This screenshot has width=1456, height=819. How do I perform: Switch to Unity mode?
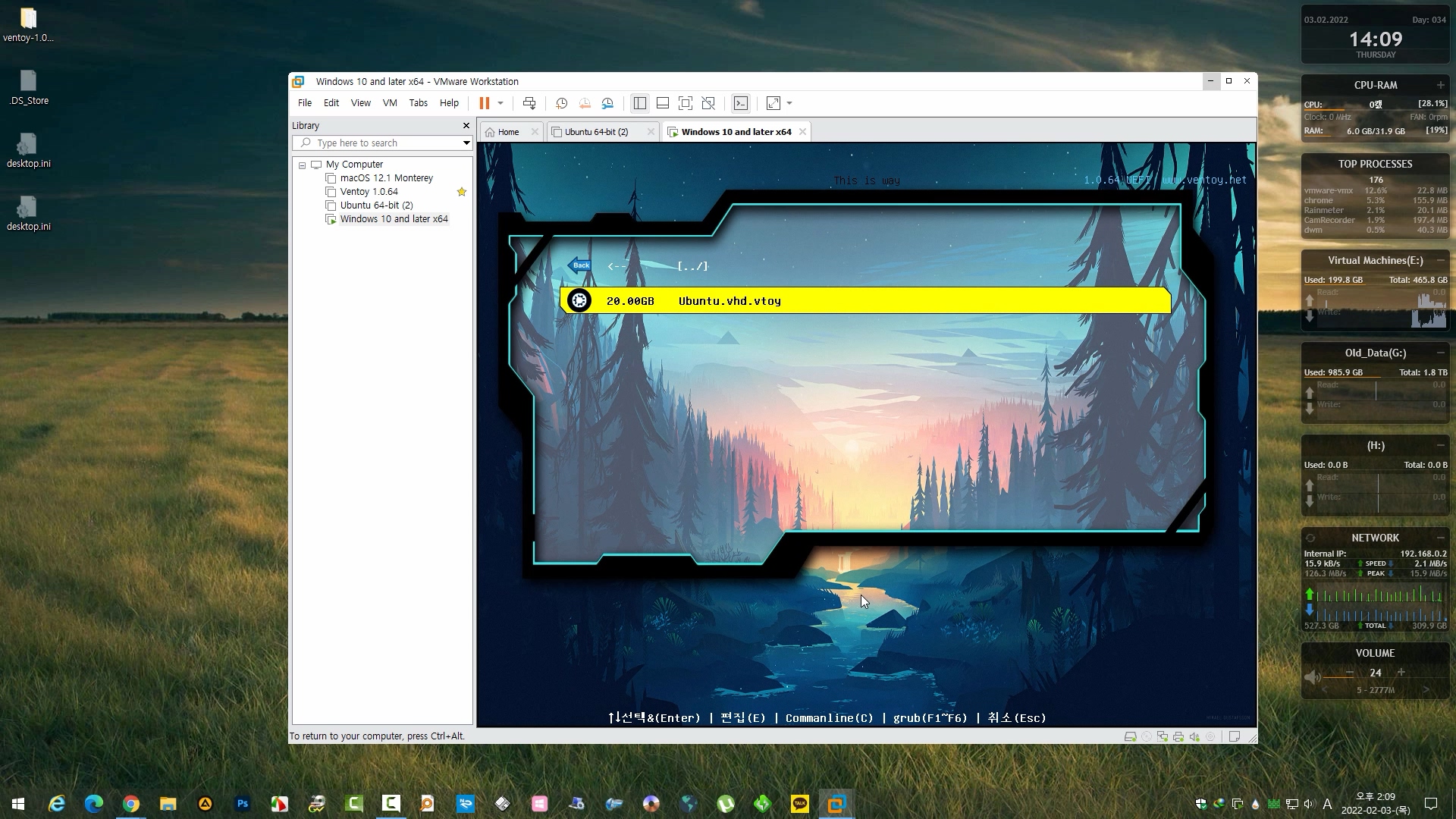[708, 103]
